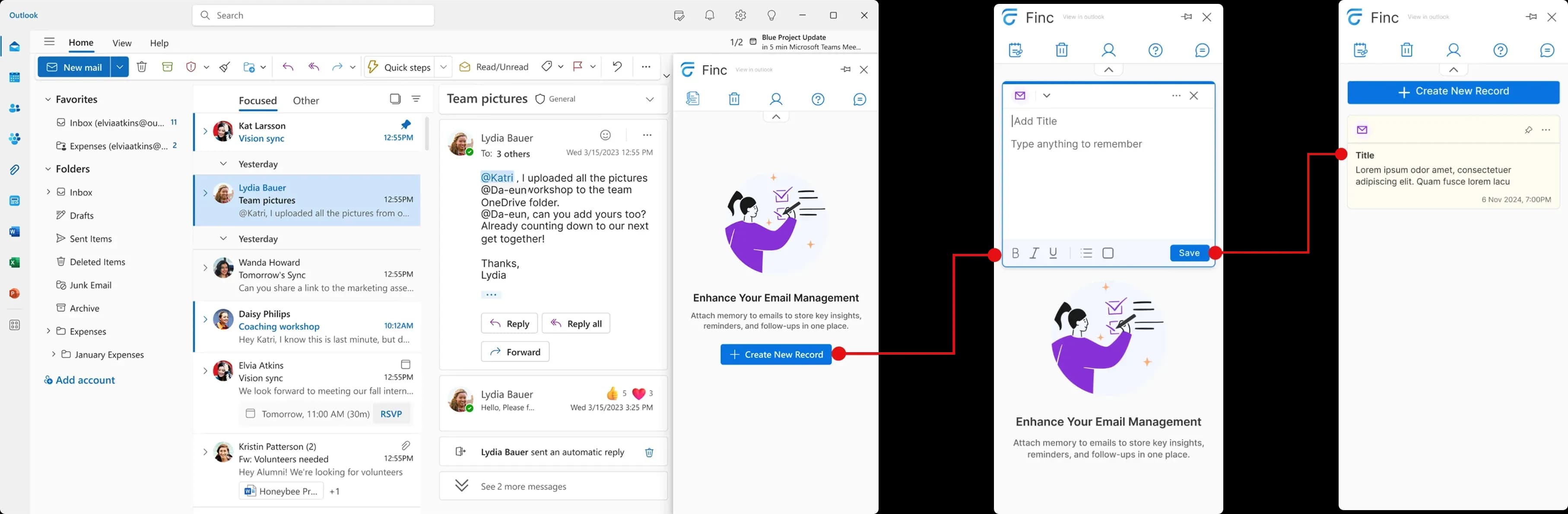Select the Other inbox tab

(305, 101)
